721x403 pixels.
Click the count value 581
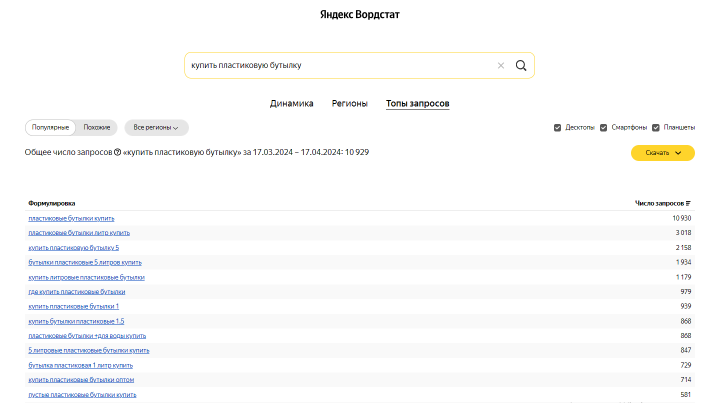click(x=686, y=395)
